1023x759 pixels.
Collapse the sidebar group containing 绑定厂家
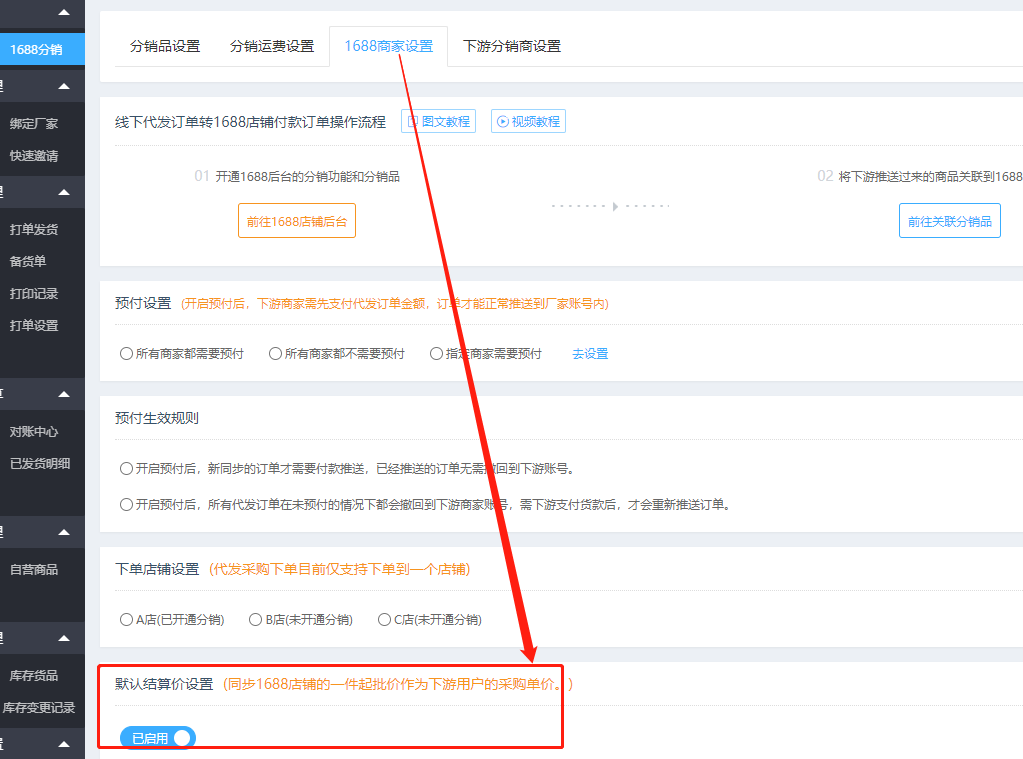64,86
